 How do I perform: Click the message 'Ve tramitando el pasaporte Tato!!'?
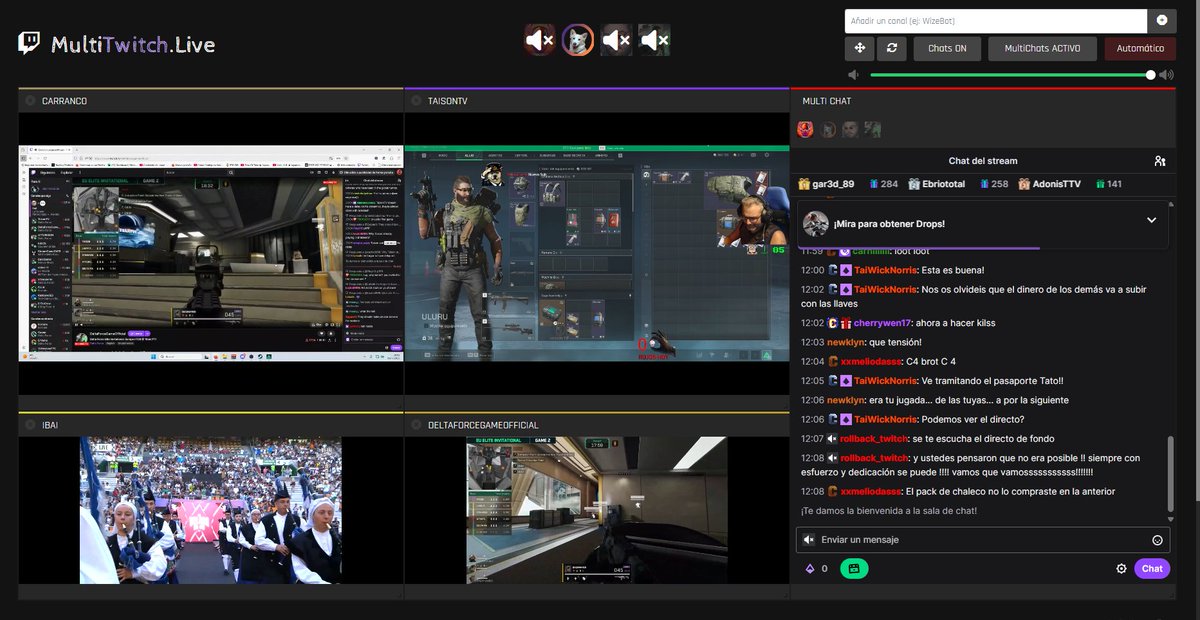(x=993, y=381)
